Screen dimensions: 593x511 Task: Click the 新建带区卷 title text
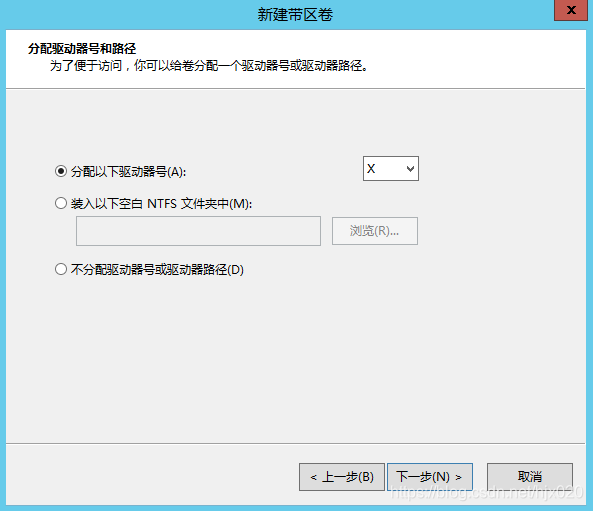(295, 15)
